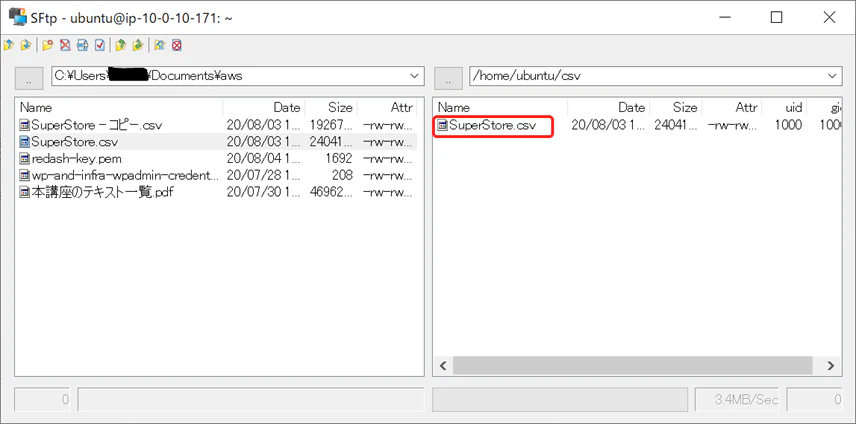Sort remote pane by uid column header
The width and height of the screenshot is (856, 424).
pos(784,108)
